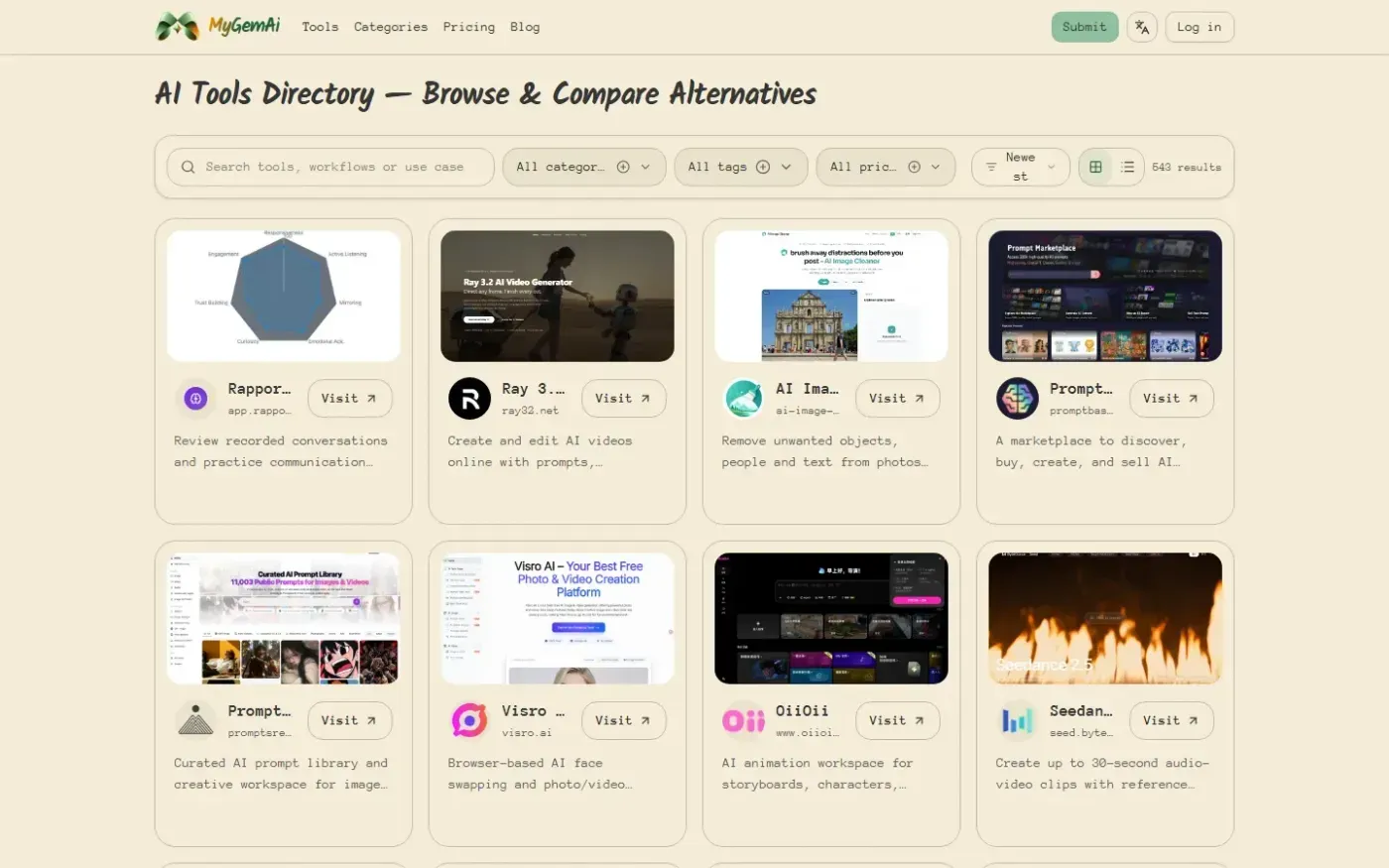The image size is (1389, 868).
Task: Visit the Rapport tool site
Action: point(349,398)
